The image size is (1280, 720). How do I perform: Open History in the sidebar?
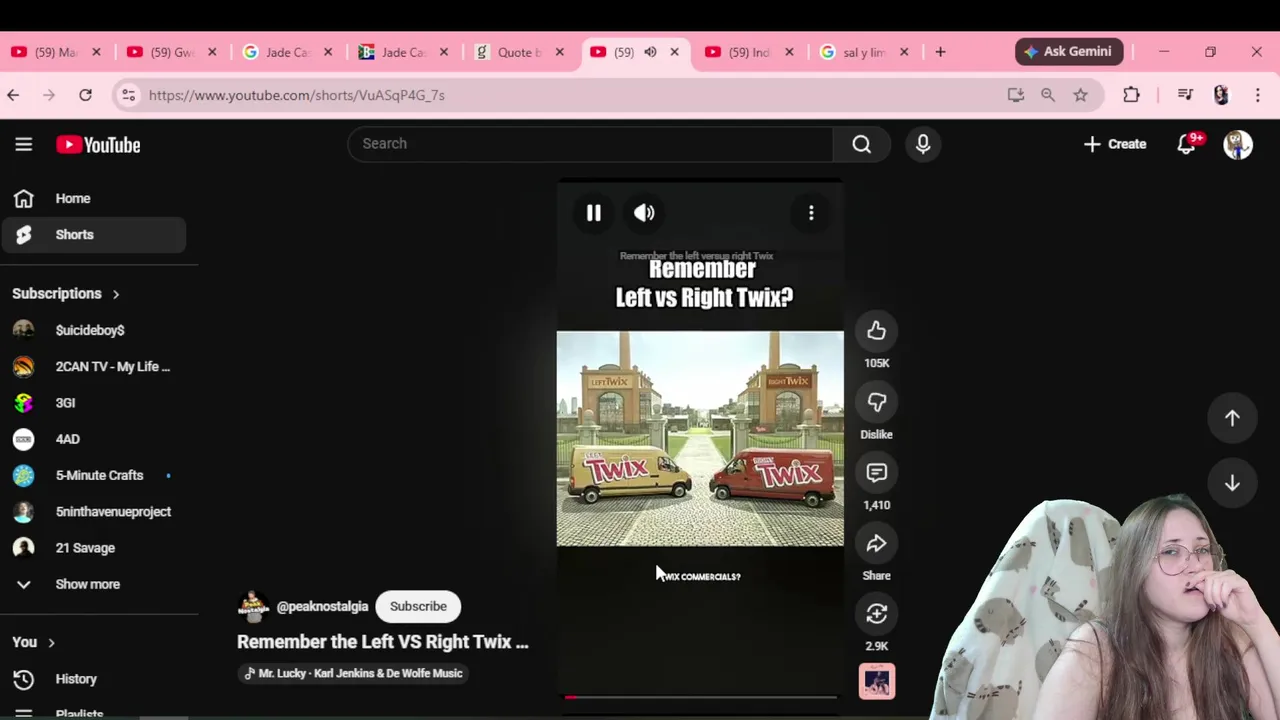pos(93,679)
